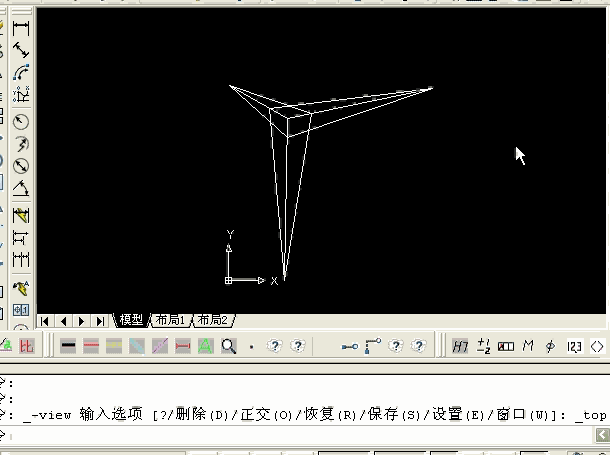Click the diameter phi symbol icon
The width and height of the screenshot is (610, 455).
click(x=550, y=346)
